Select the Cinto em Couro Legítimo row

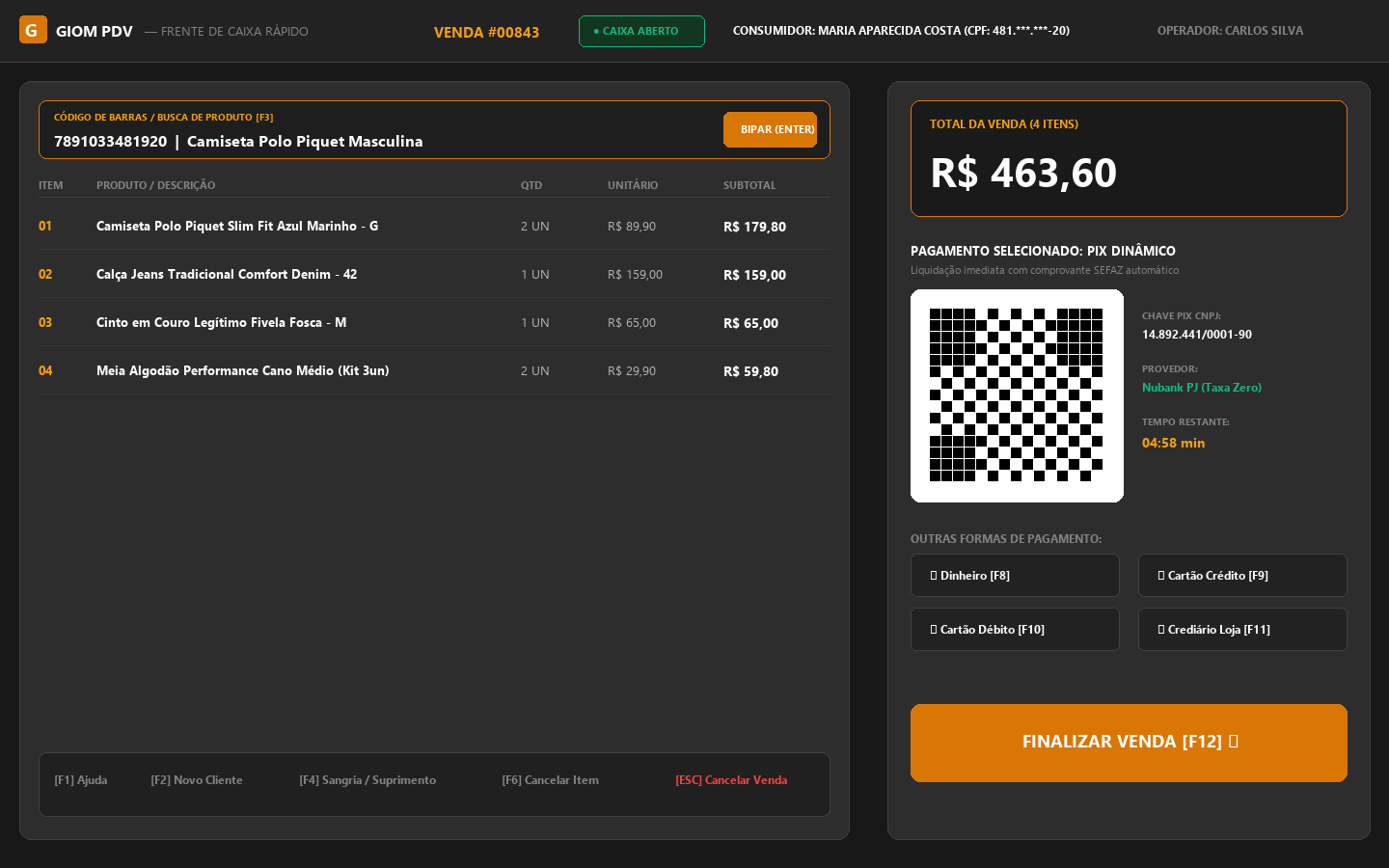[434, 322]
